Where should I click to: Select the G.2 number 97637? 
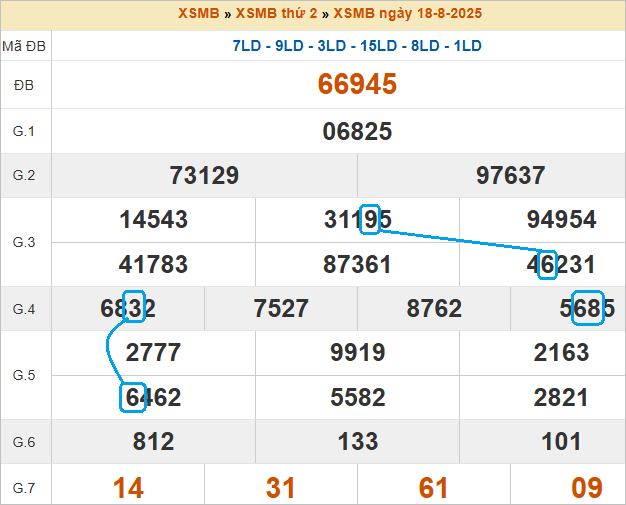[x=510, y=176]
